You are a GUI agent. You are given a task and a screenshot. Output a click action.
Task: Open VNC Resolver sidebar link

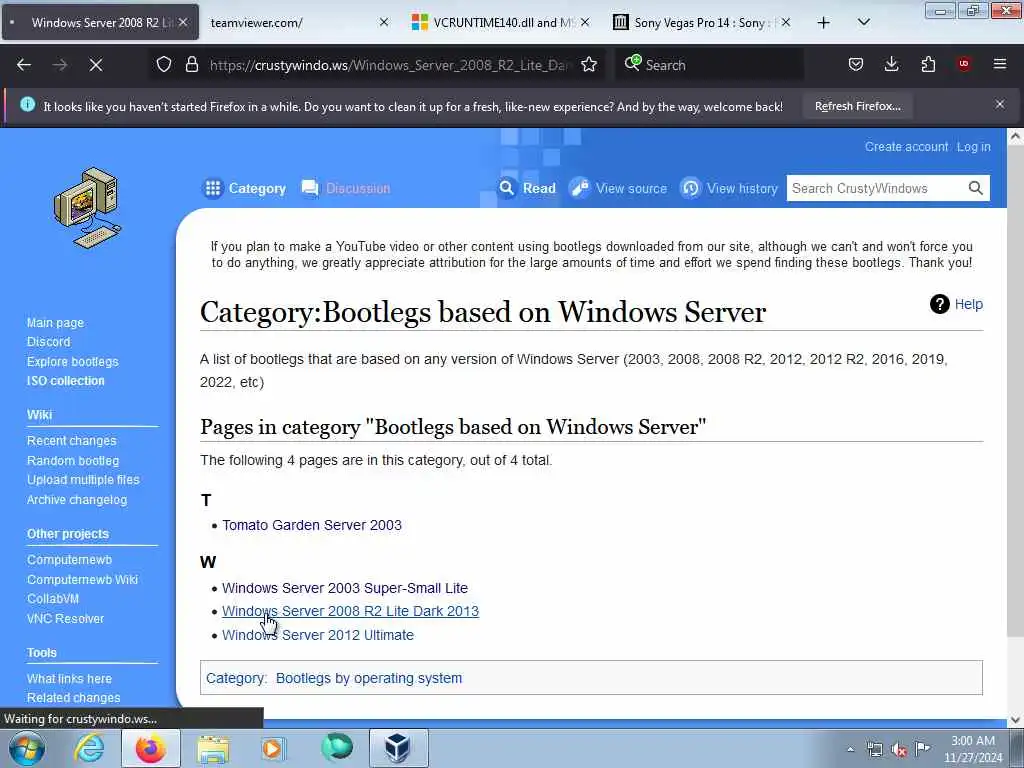click(x=65, y=618)
